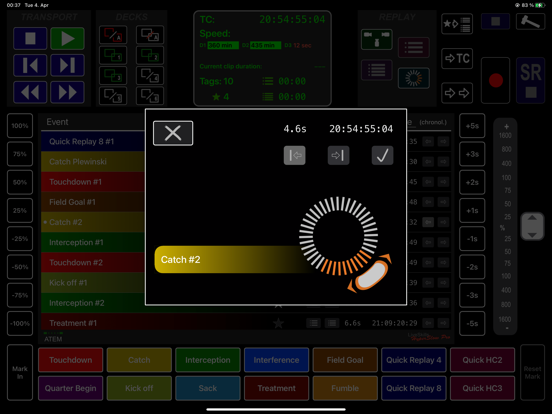Select deck 5 icon
The image size is (552, 414).
coord(113,95)
